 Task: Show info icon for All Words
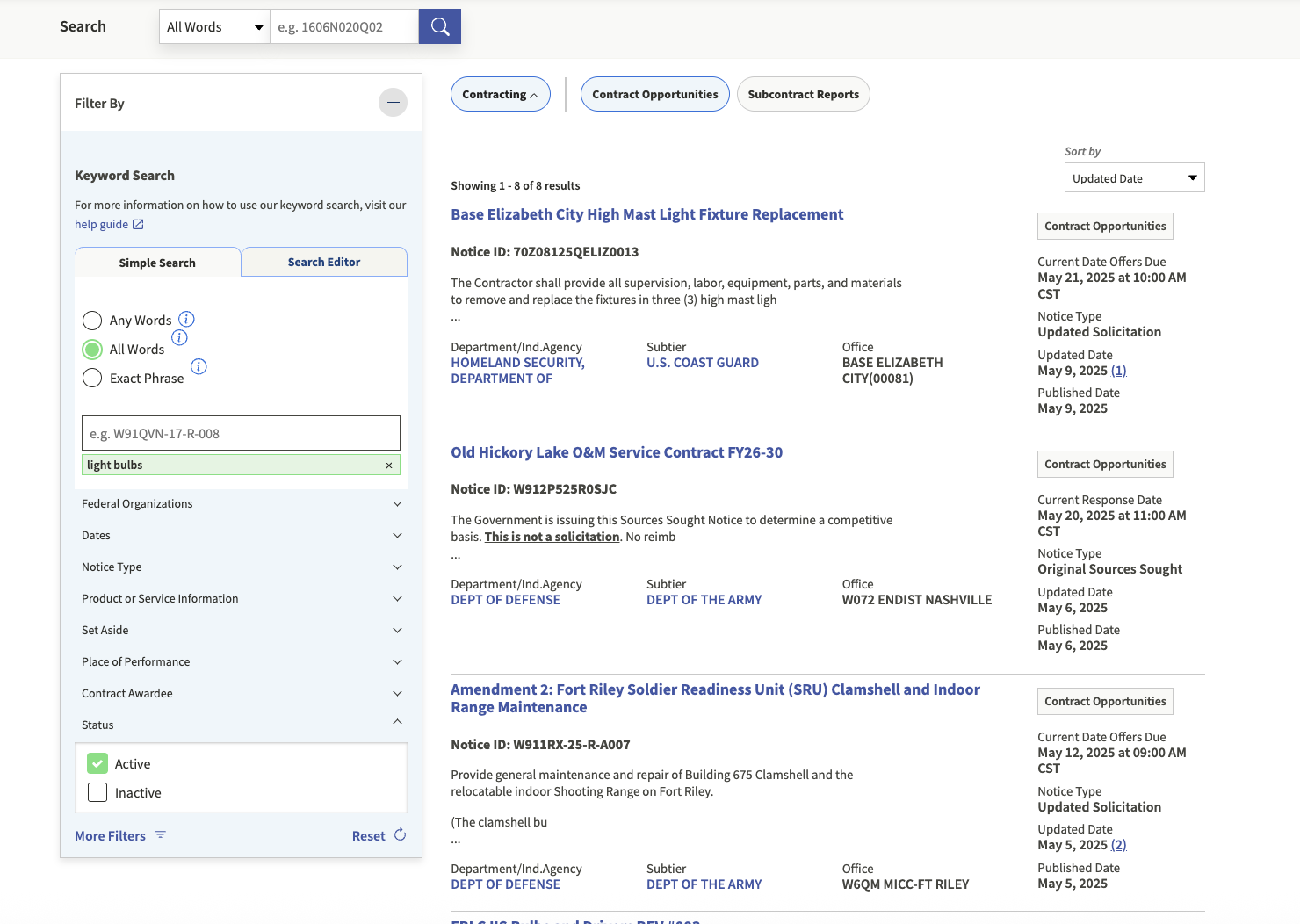point(179,337)
